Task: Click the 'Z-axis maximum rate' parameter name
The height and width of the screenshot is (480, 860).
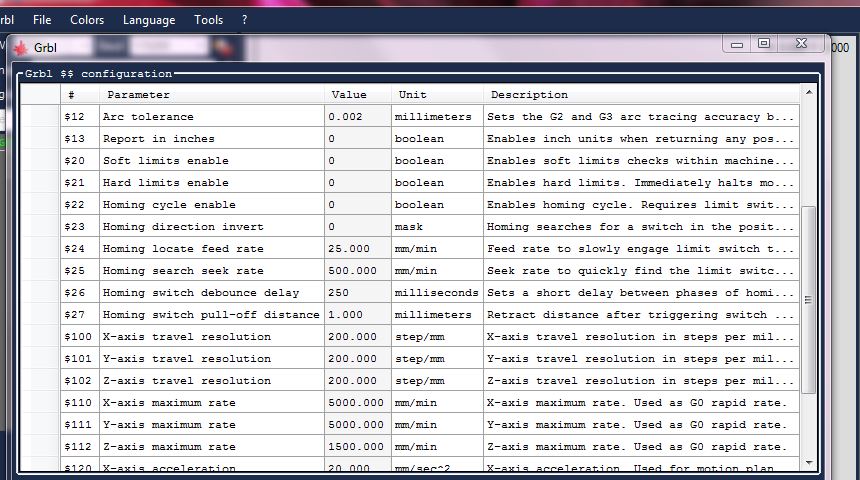Action: 169,446
